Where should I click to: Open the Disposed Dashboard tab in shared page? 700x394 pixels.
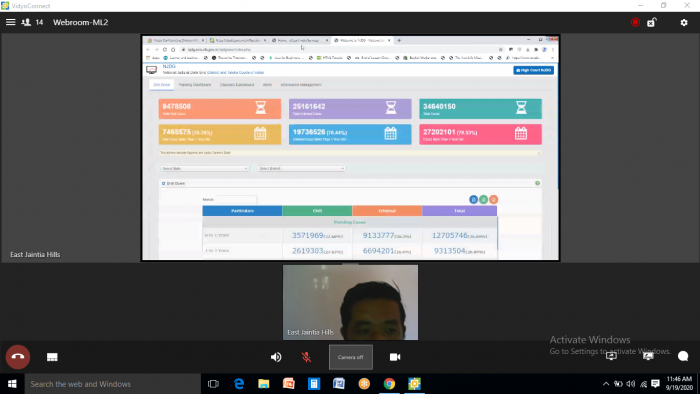tap(237, 85)
